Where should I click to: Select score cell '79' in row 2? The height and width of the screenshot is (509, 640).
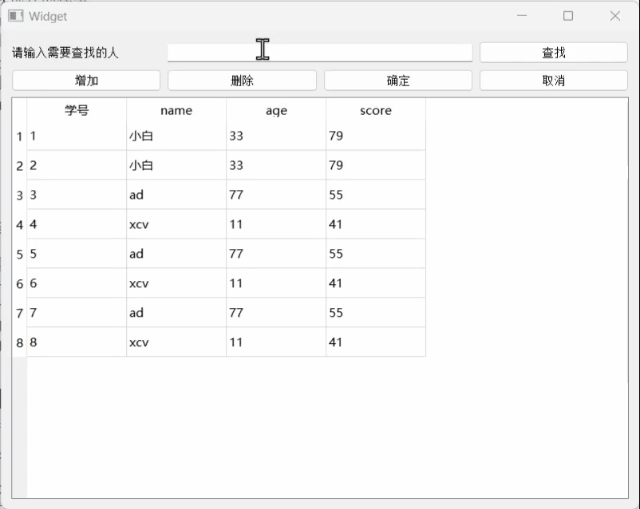click(376, 165)
